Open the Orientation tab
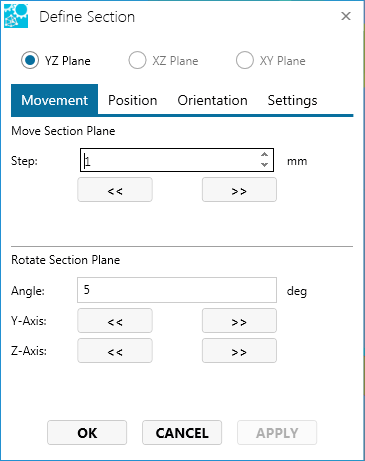This screenshot has width=365, height=461. [212, 100]
